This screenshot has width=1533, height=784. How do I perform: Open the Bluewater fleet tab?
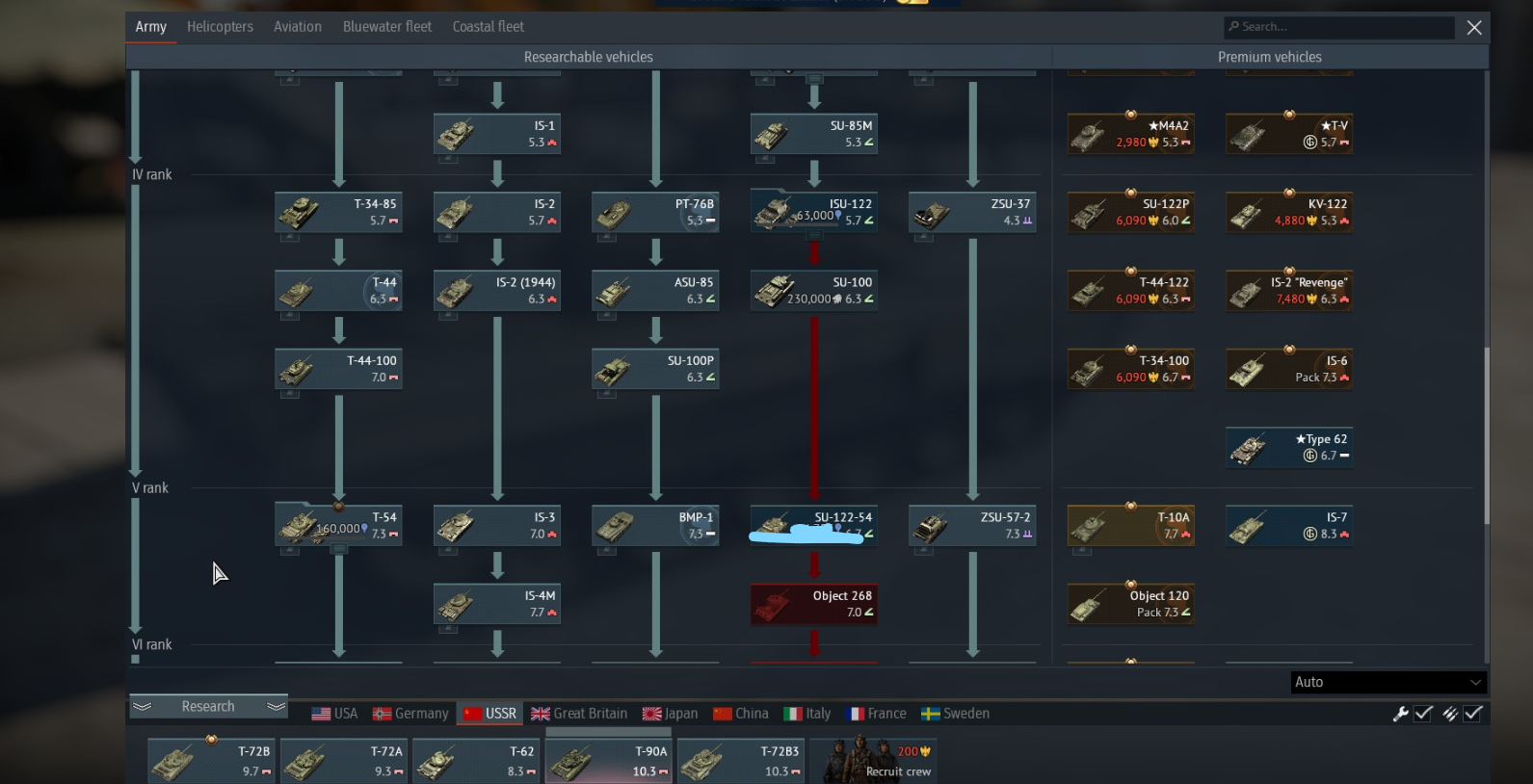coord(387,27)
